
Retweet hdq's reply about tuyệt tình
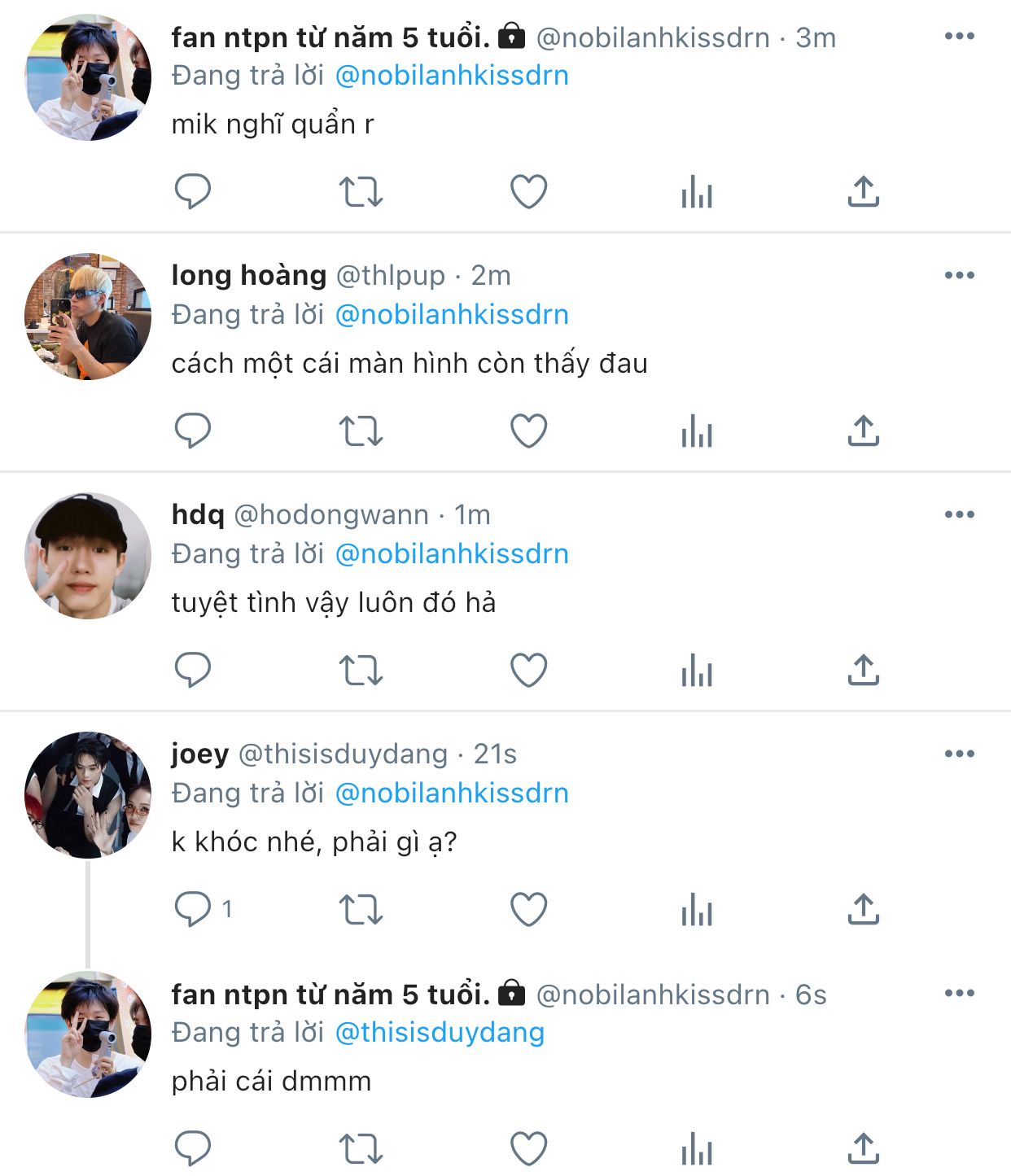point(361,671)
